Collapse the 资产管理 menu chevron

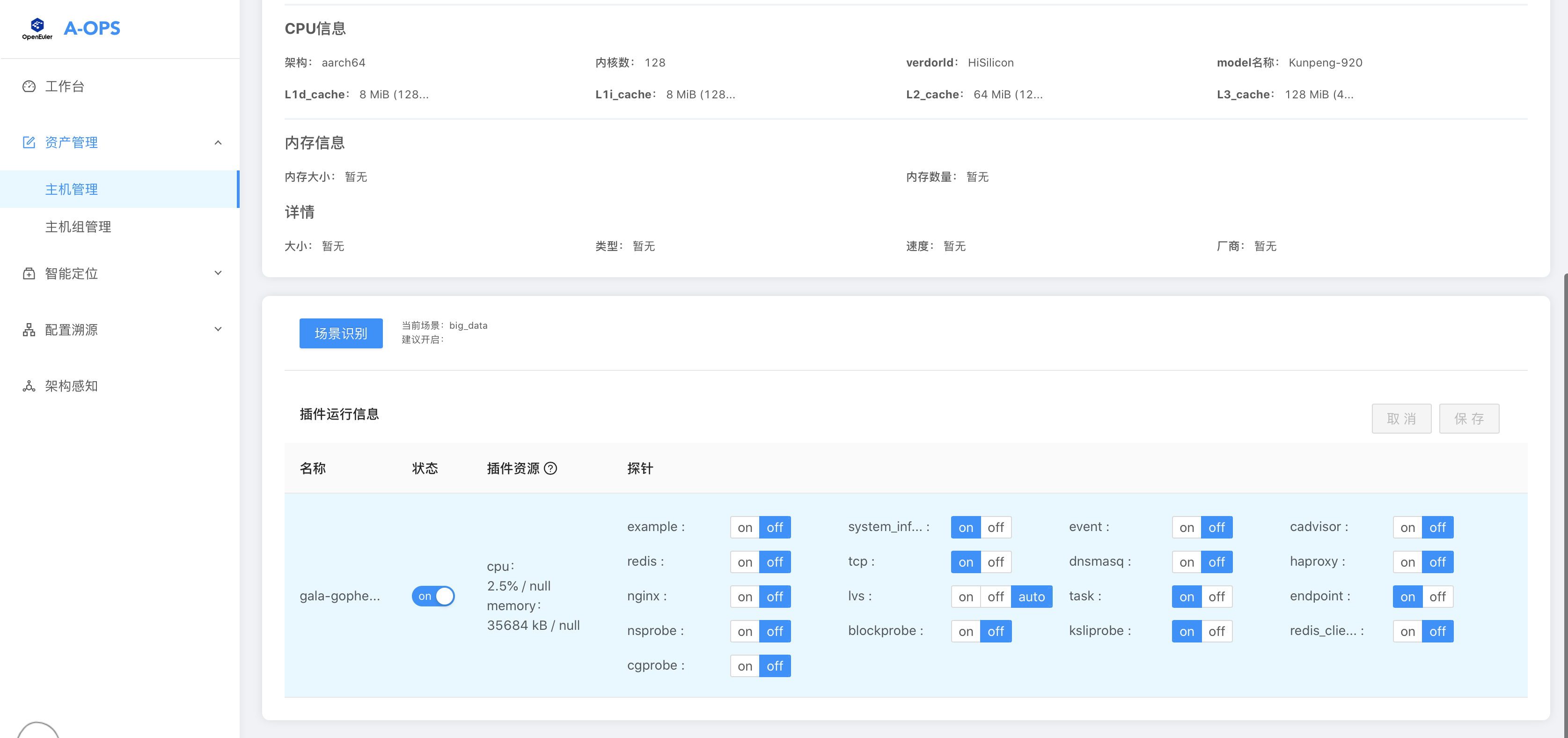click(x=218, y=142)
